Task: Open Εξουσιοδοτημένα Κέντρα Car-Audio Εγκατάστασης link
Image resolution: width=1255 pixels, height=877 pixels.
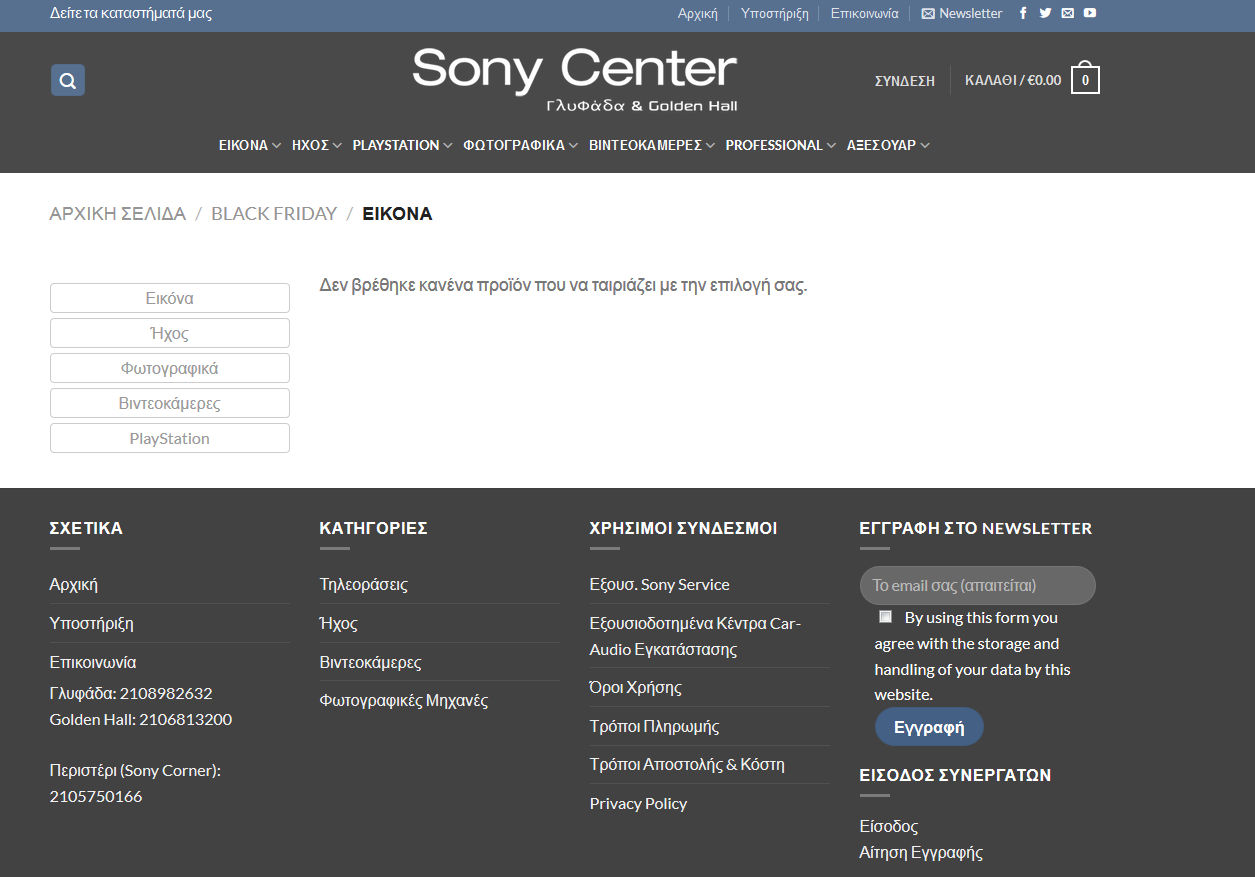Action: pyautogui.click(x=696, y=636)
